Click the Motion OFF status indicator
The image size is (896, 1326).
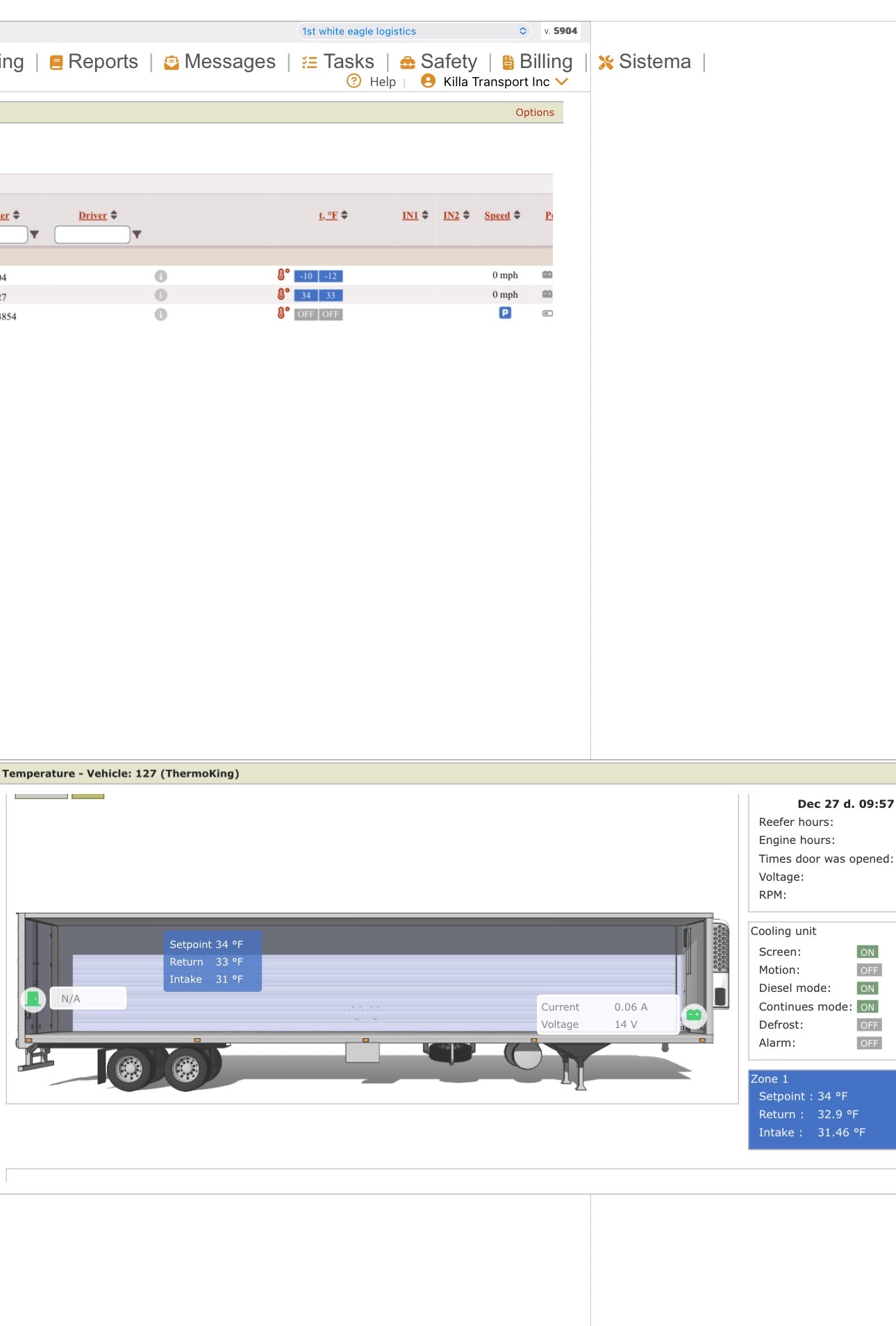(869, 970)
